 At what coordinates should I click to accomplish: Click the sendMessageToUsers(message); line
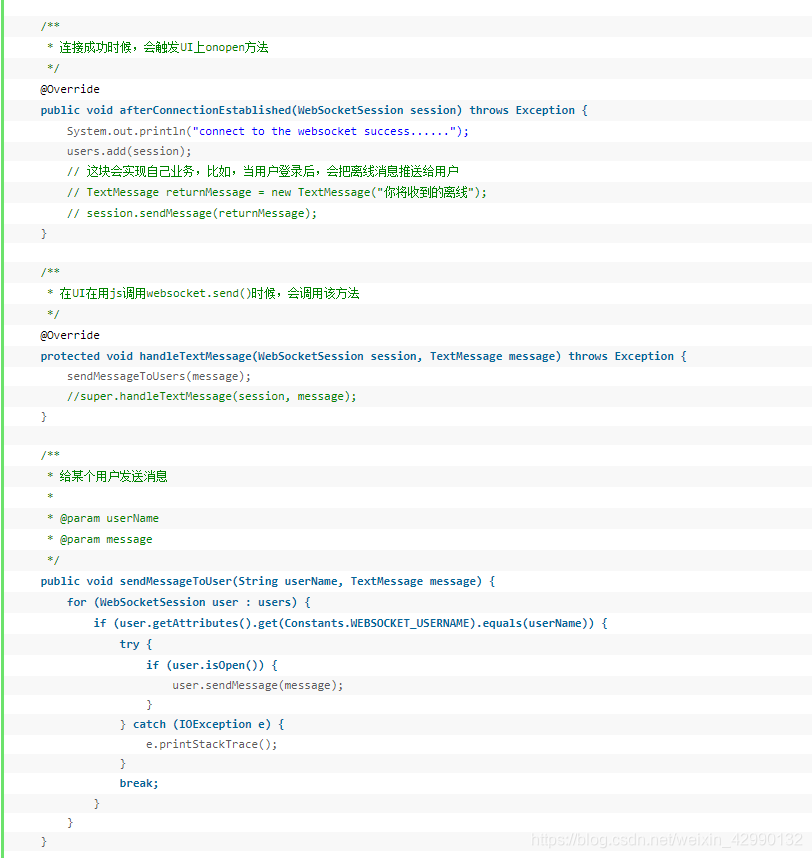pyautogui.click(x=159, y=376)
